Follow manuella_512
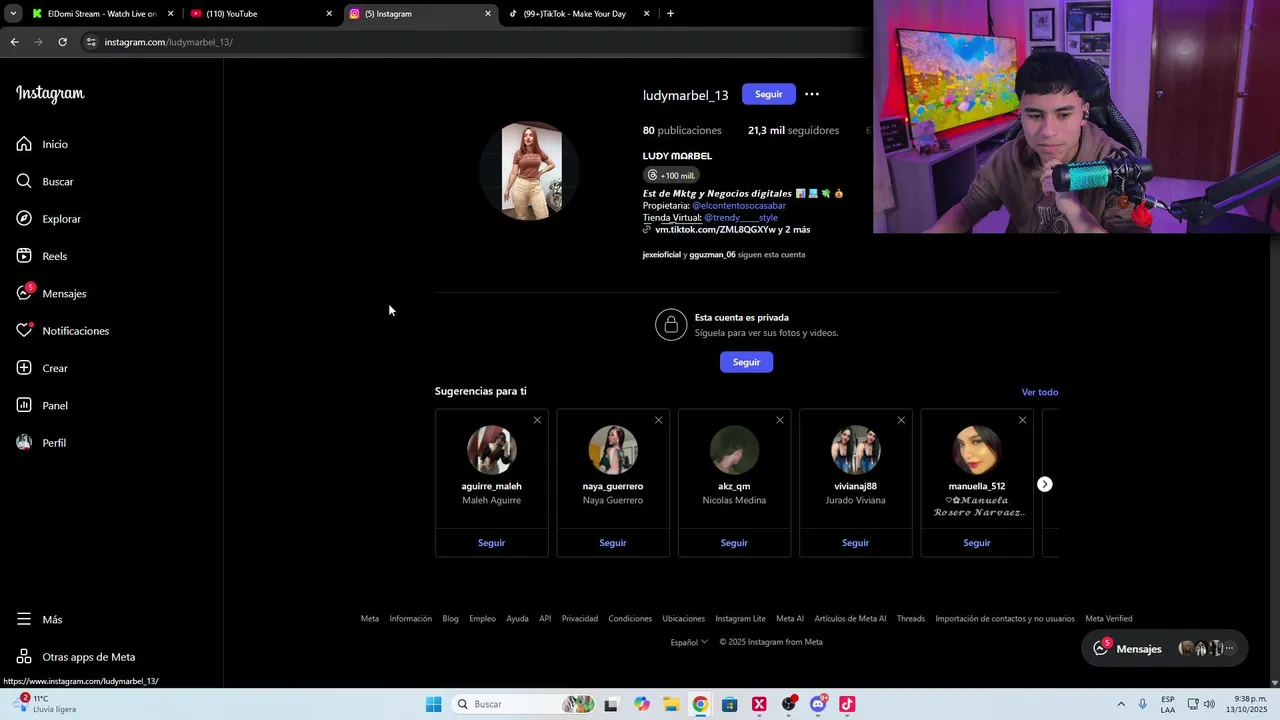This screenshot has width=1280, height=720. (977, 543)
